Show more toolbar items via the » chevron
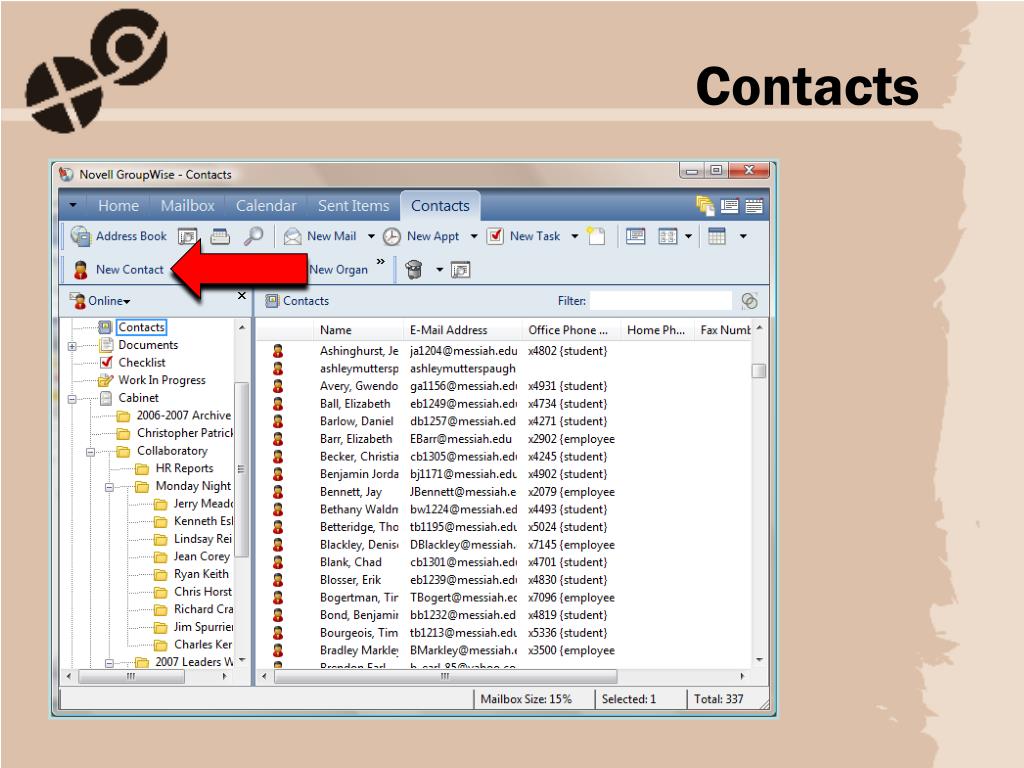 [381, 262]
